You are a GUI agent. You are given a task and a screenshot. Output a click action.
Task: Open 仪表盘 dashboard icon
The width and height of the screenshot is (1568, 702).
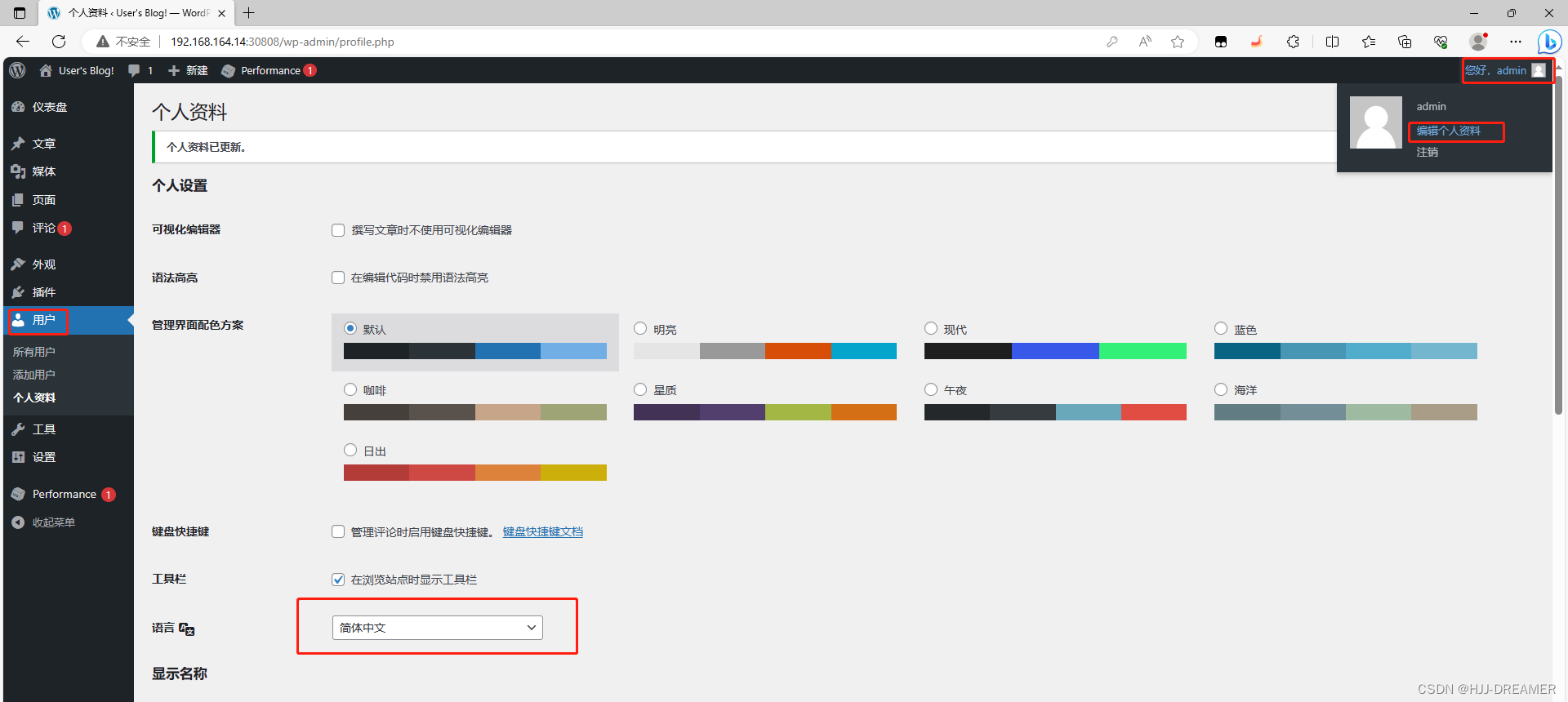click(18, 107)
